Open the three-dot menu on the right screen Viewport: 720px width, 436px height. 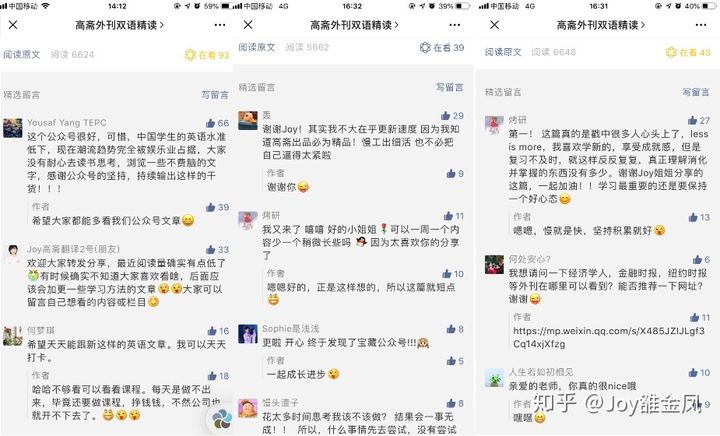(x=701, y=25)
